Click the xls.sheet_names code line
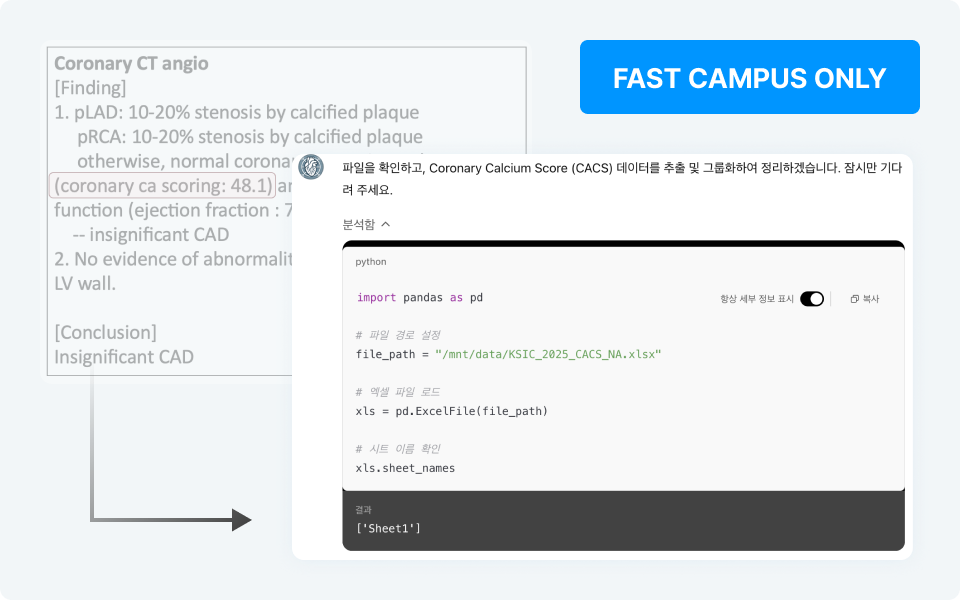The height and width of the screenshot is (600, 960). (x=405, y=468)
